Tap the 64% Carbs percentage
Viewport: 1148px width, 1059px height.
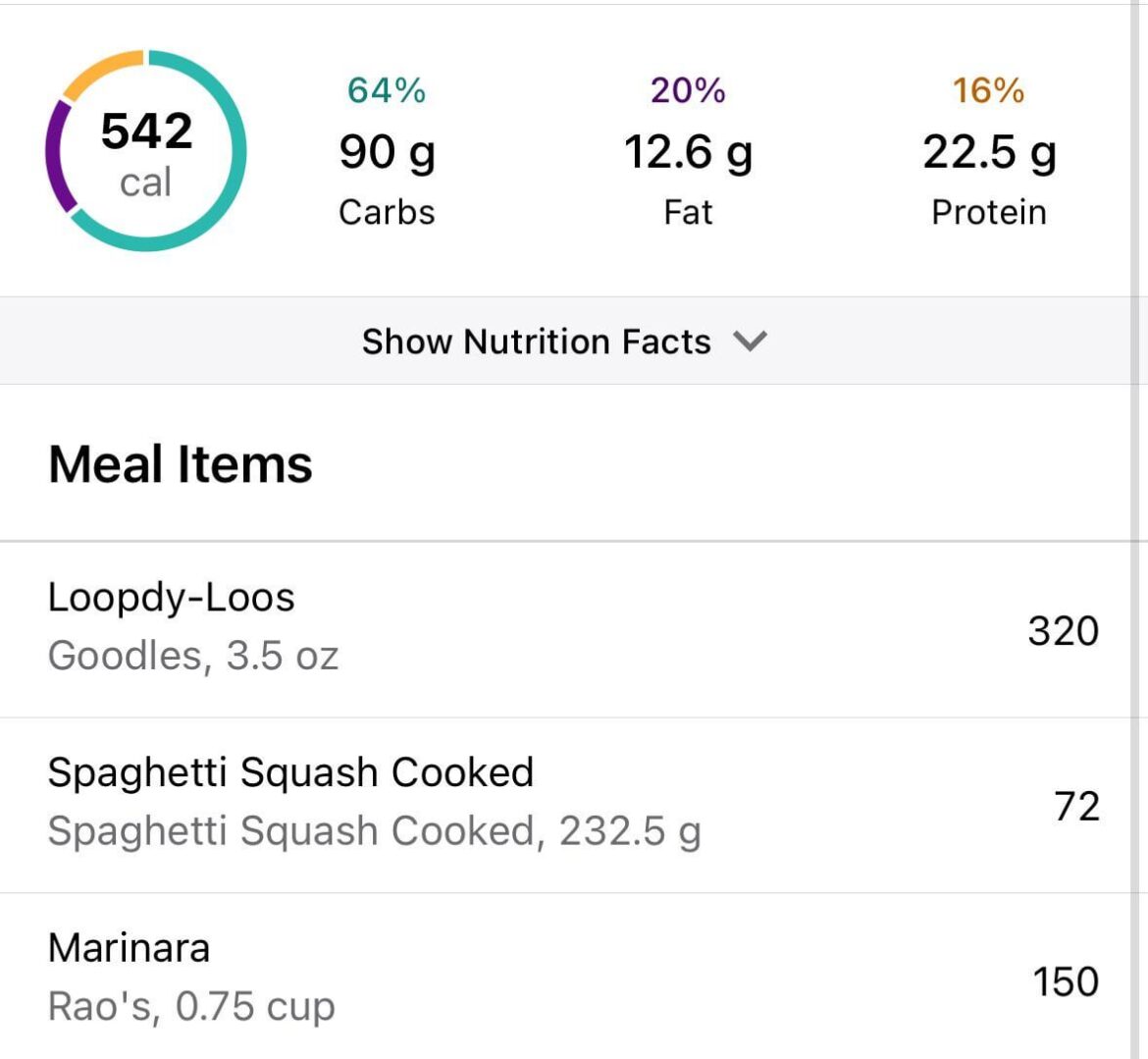(x=387, y=93)
